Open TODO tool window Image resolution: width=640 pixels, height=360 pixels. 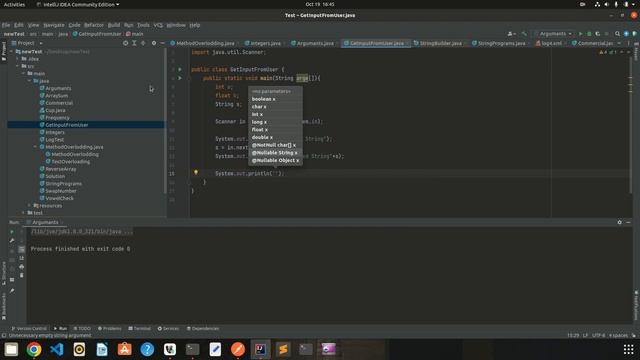[82, 329]
